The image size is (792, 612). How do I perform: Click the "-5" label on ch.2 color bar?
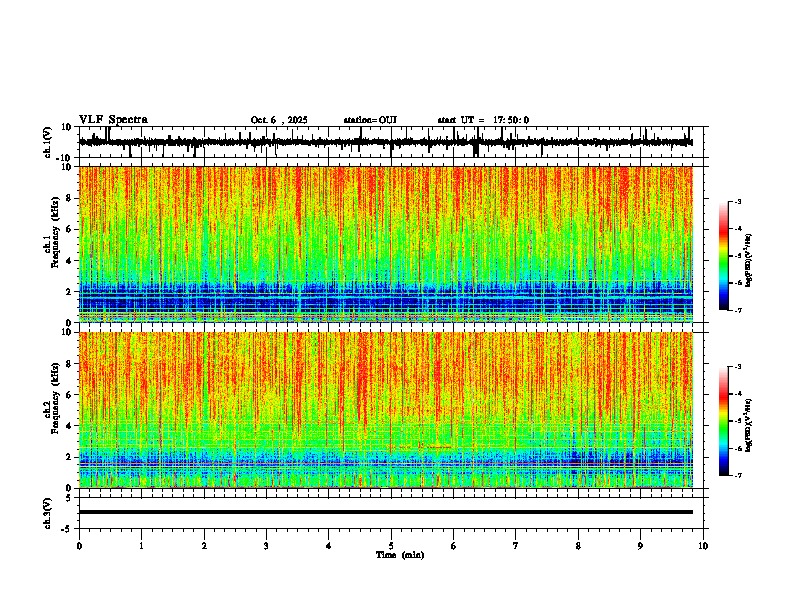738,421
